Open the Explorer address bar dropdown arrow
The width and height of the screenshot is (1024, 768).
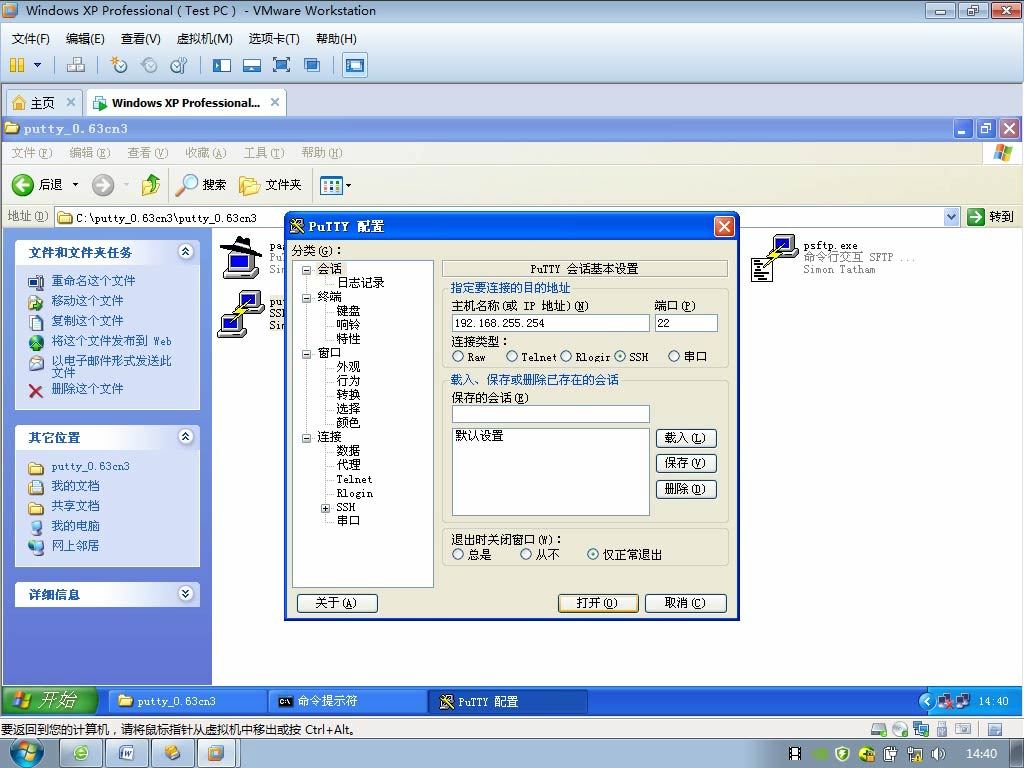pyautogui.click(x=952, y=217)
